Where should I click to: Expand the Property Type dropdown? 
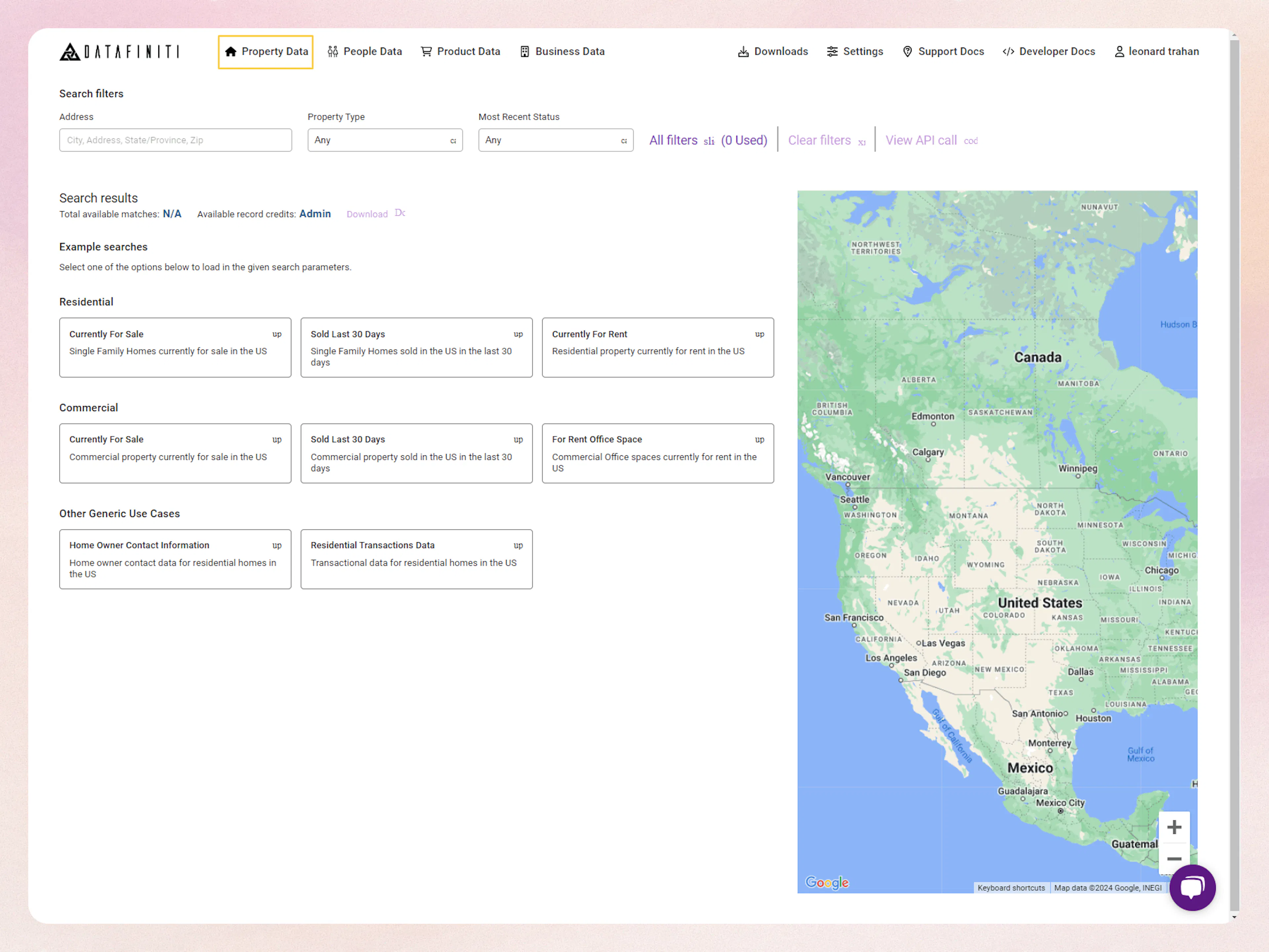tap(385, 140)
